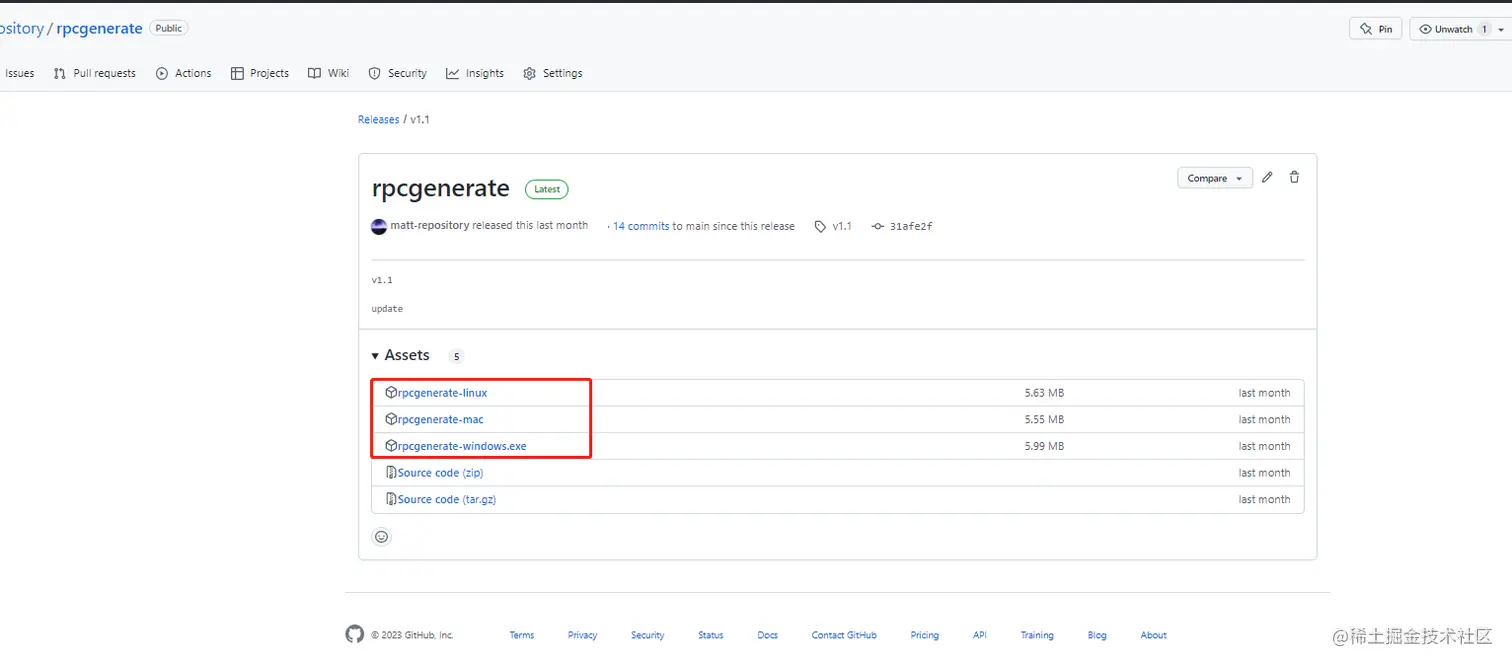Viewport: 1512px width, 666px height.
Task: Download Source code (zip)
Action: point(441,473)
